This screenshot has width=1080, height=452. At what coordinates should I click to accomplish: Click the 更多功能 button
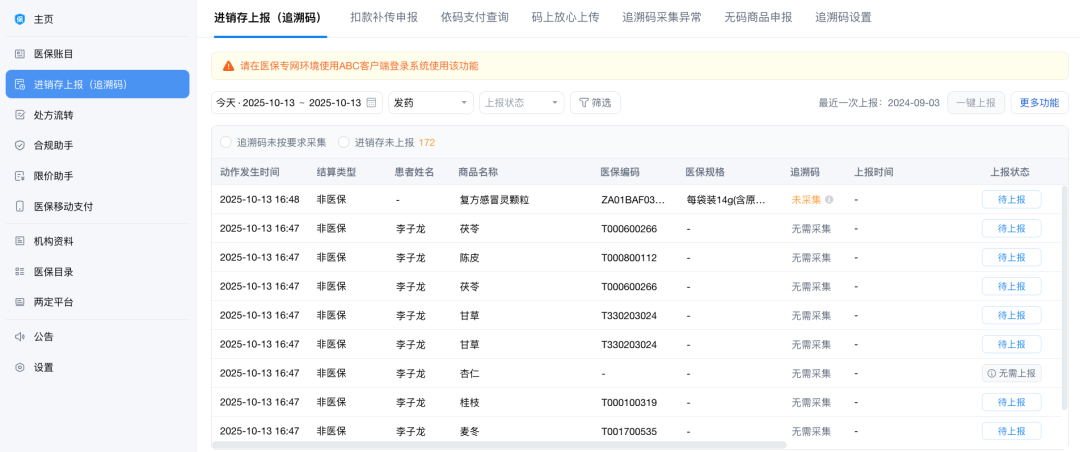pos(1038,103)
